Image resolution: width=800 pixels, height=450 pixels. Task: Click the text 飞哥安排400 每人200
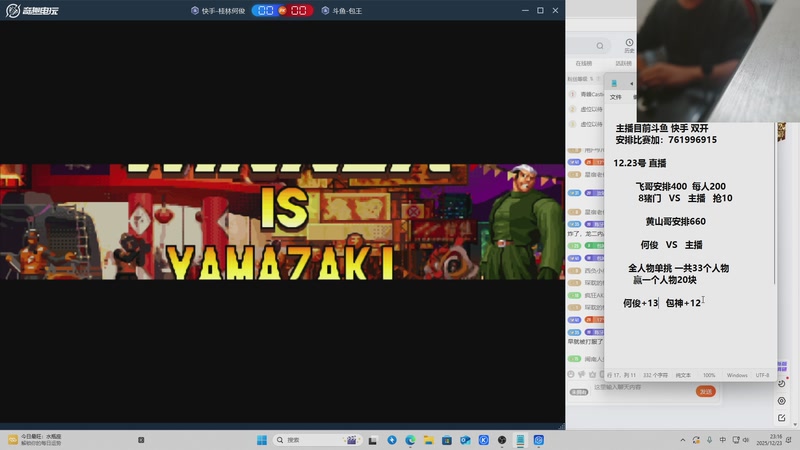click(x=681, y=186)
